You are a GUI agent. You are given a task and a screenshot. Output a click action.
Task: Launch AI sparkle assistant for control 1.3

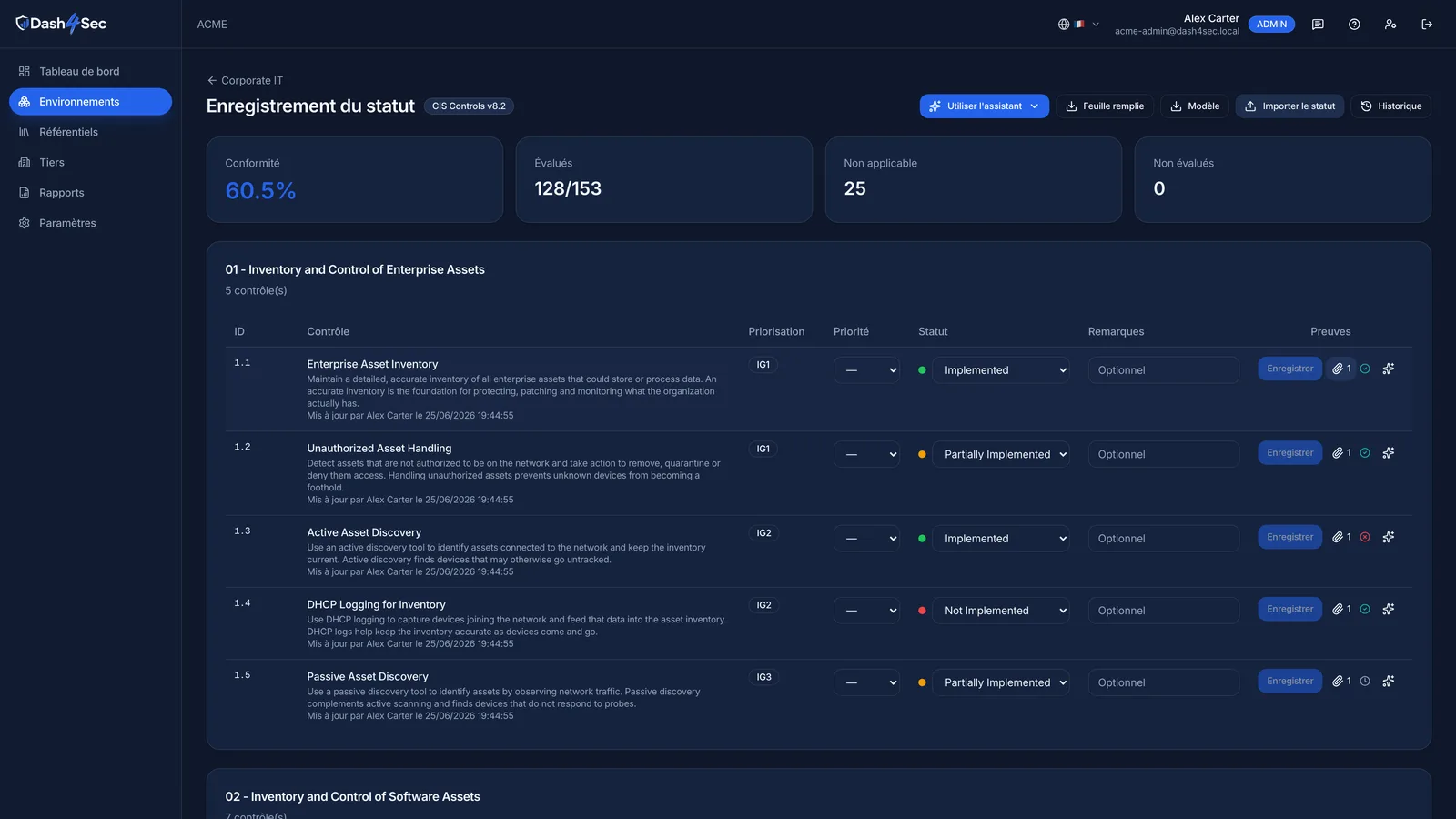[1389, 537]
